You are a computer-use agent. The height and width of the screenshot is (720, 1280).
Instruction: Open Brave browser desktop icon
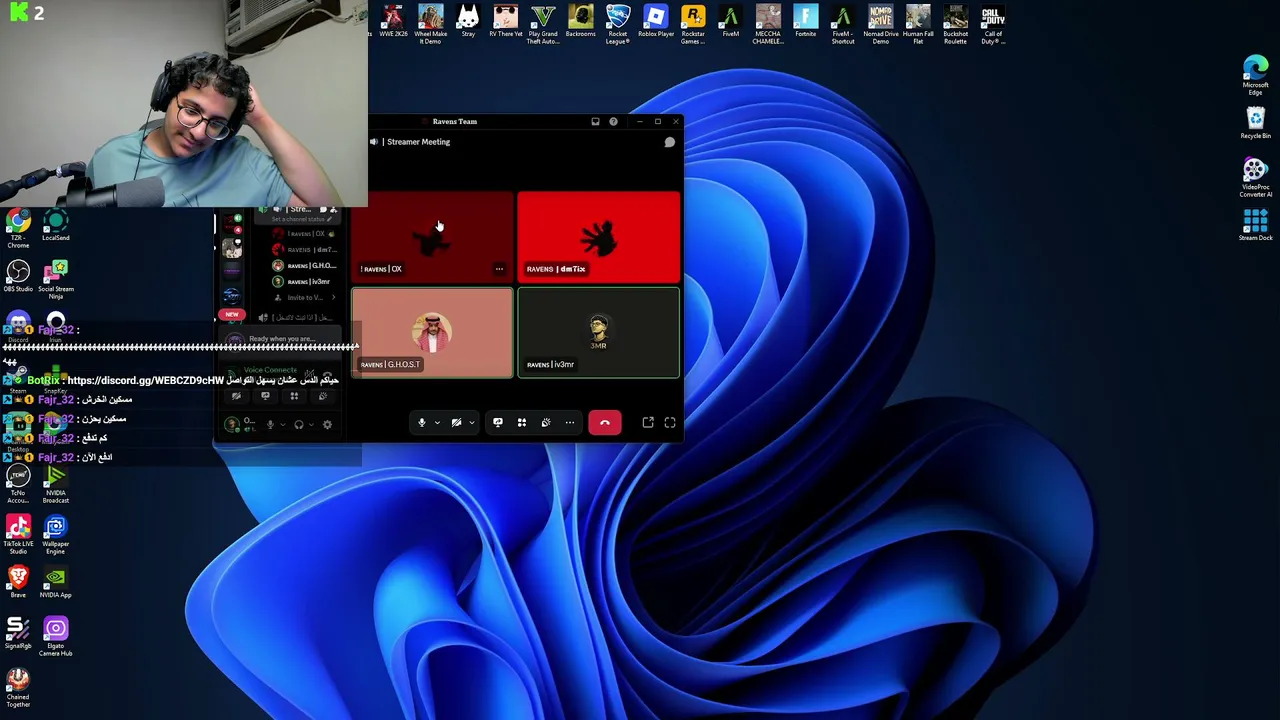18,582
